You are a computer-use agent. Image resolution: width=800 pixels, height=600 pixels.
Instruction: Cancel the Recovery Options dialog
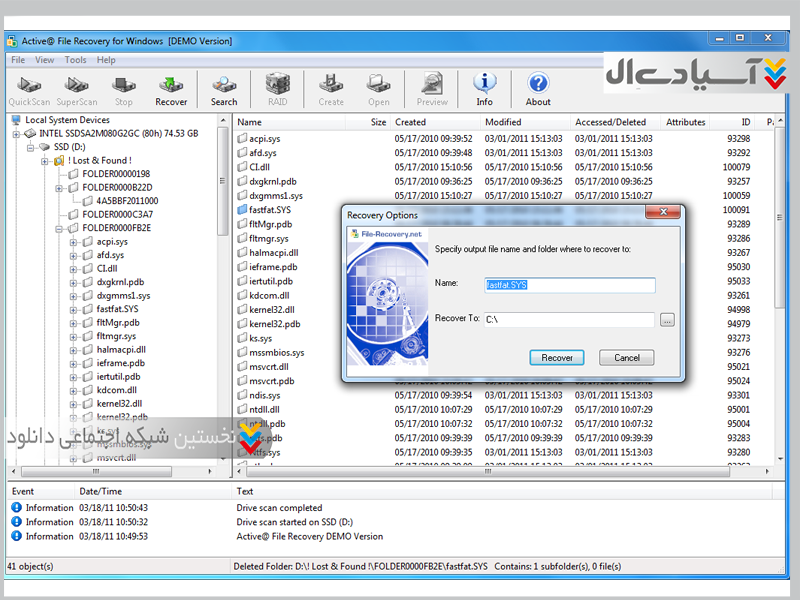[626, 357]
